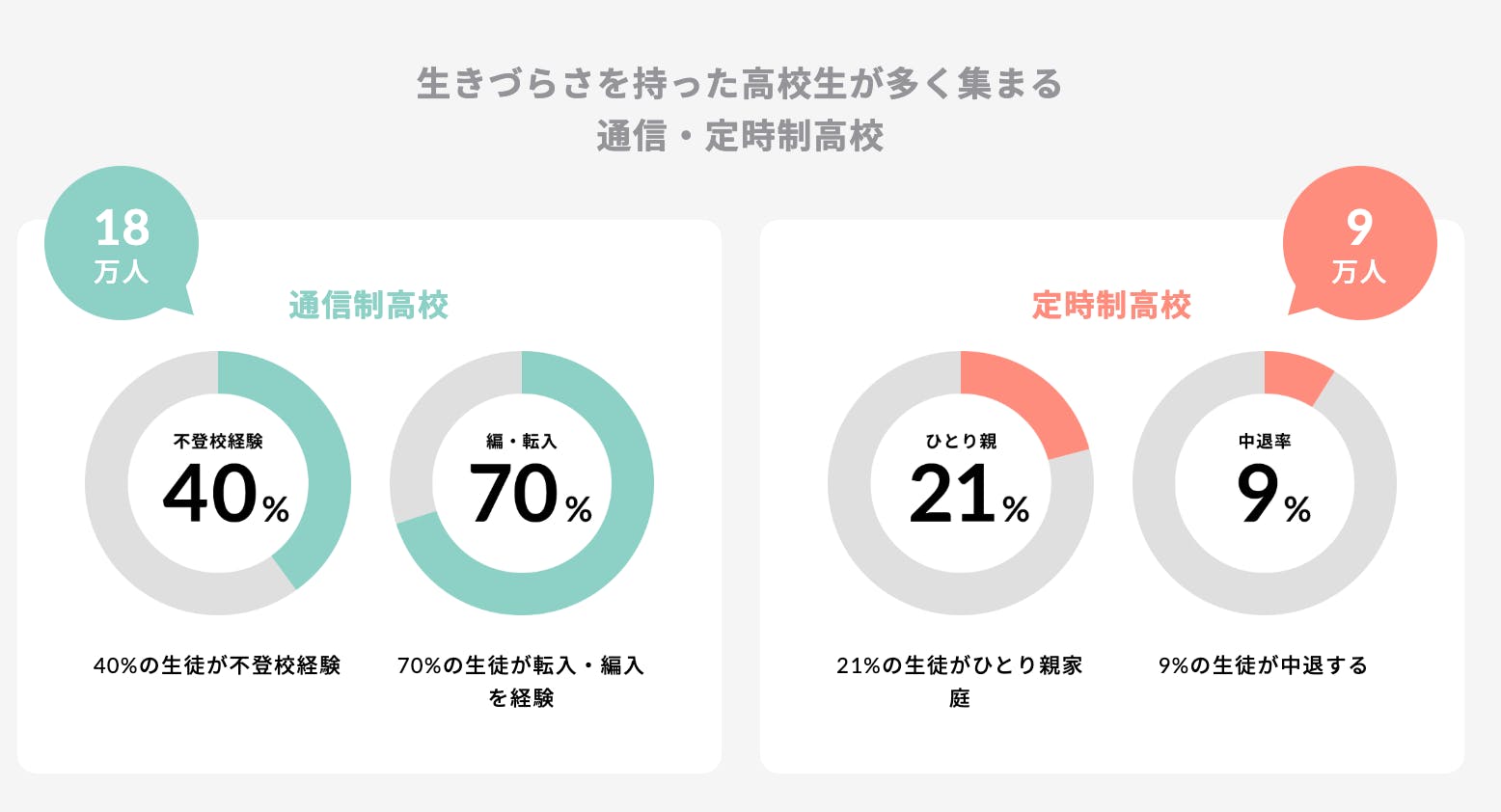1501x812 pixels.
Task: Click the caption 40%の生徒が不登校経験
Action: [x=217, y=665]
